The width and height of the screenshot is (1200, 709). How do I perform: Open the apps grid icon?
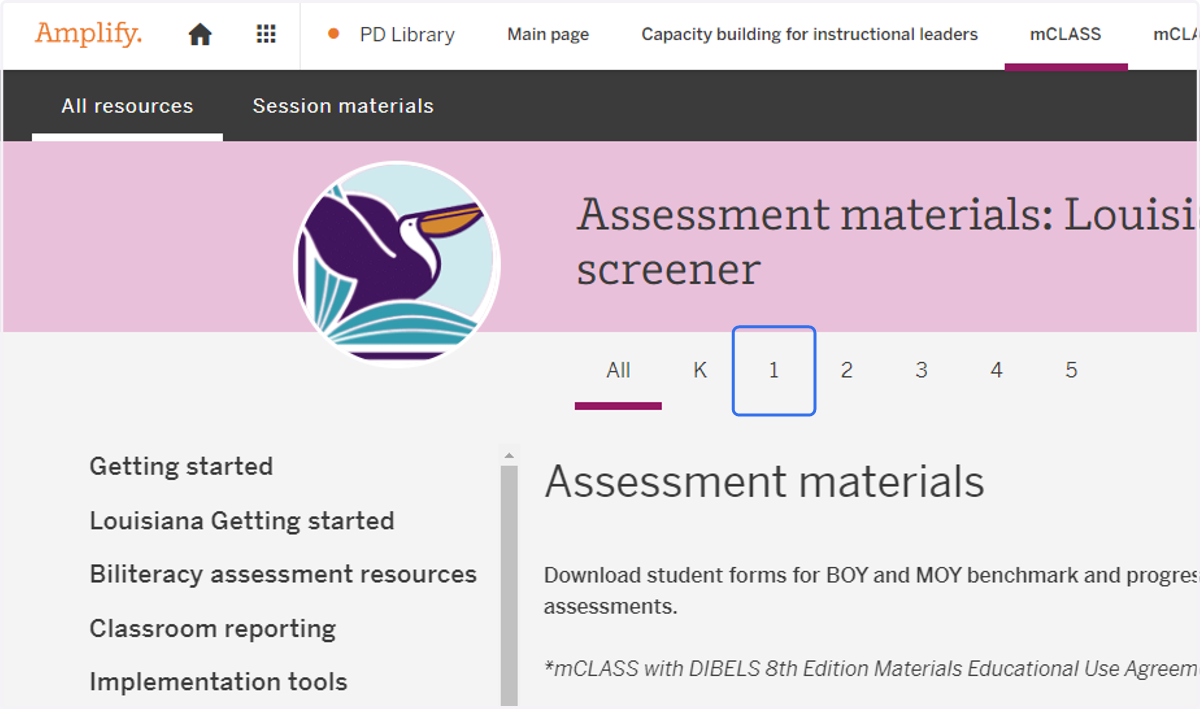(x=266, y=34)
